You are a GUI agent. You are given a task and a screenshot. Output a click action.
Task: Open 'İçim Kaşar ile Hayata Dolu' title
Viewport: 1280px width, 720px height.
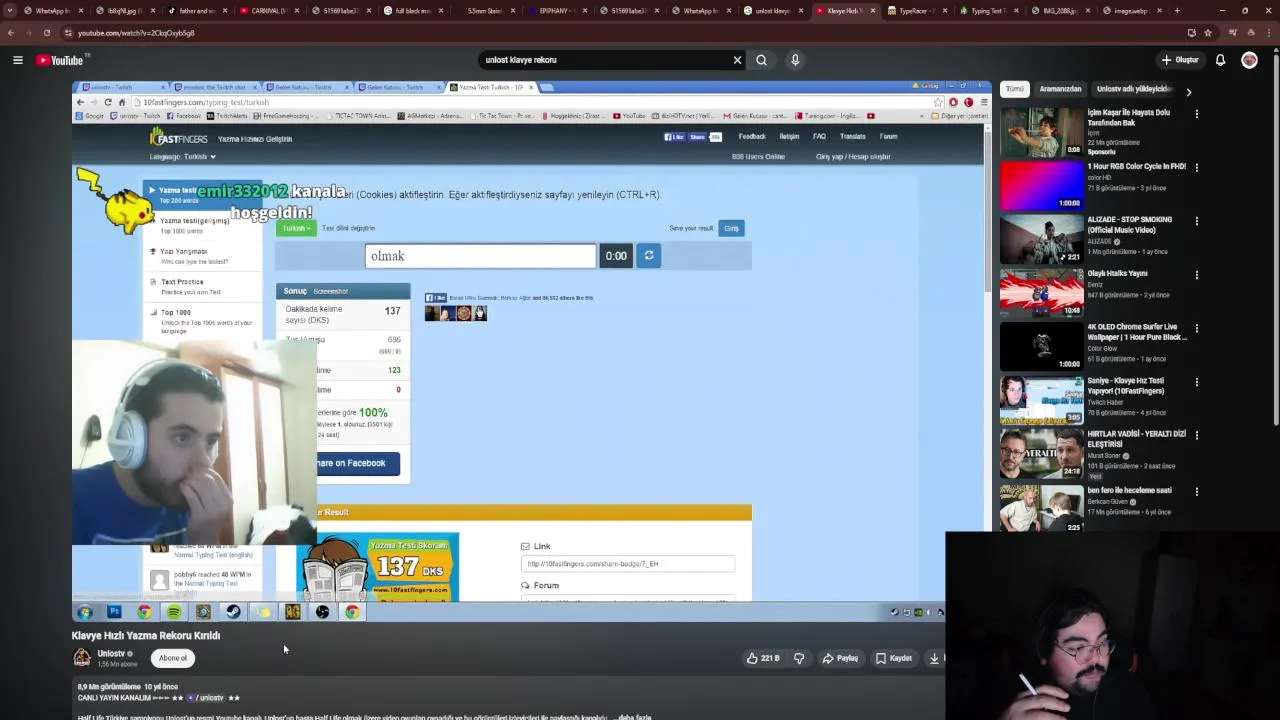pos(1130,117)
